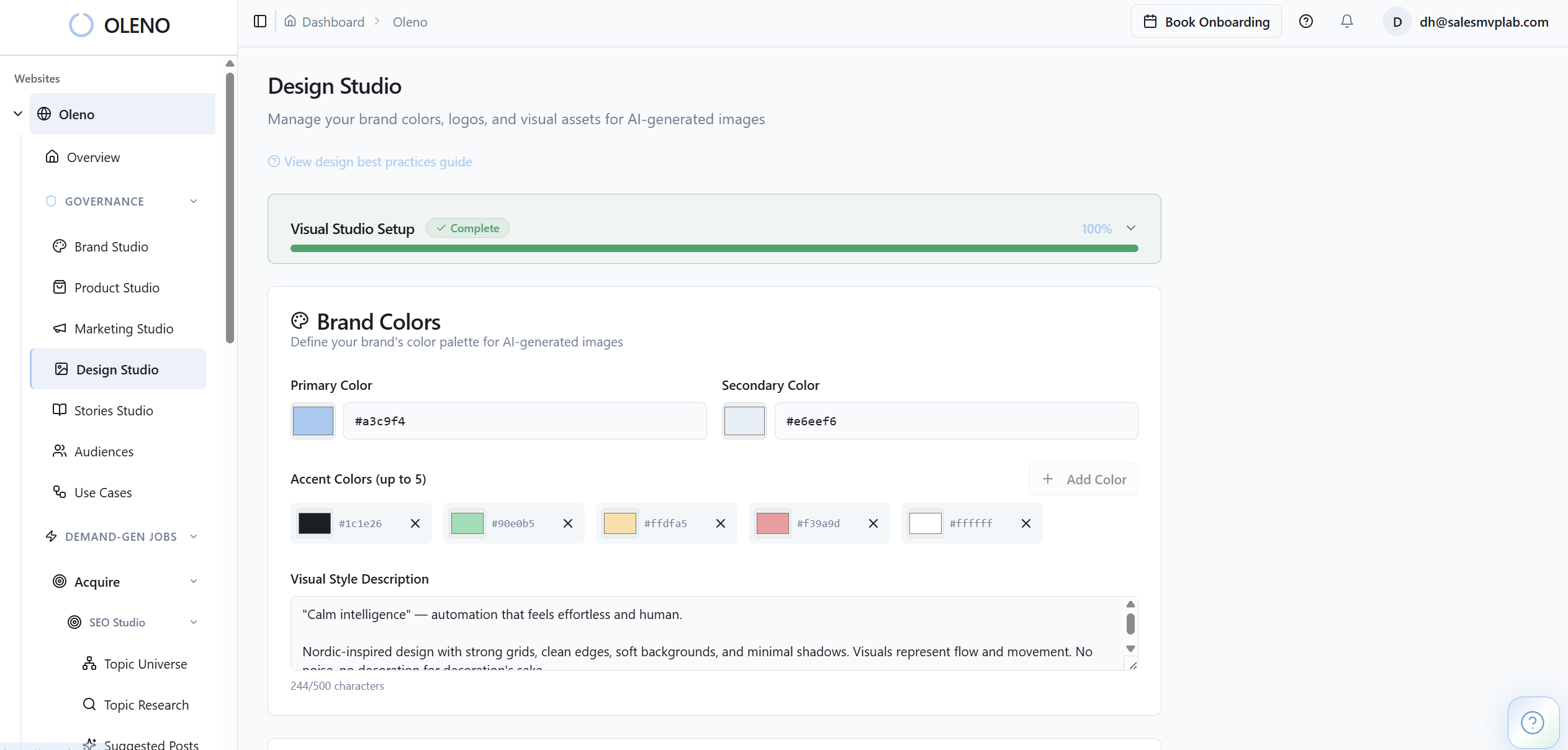Delete the #ffffff accent color
This screenshot has height=750, width=1568.
[1025, 523]
